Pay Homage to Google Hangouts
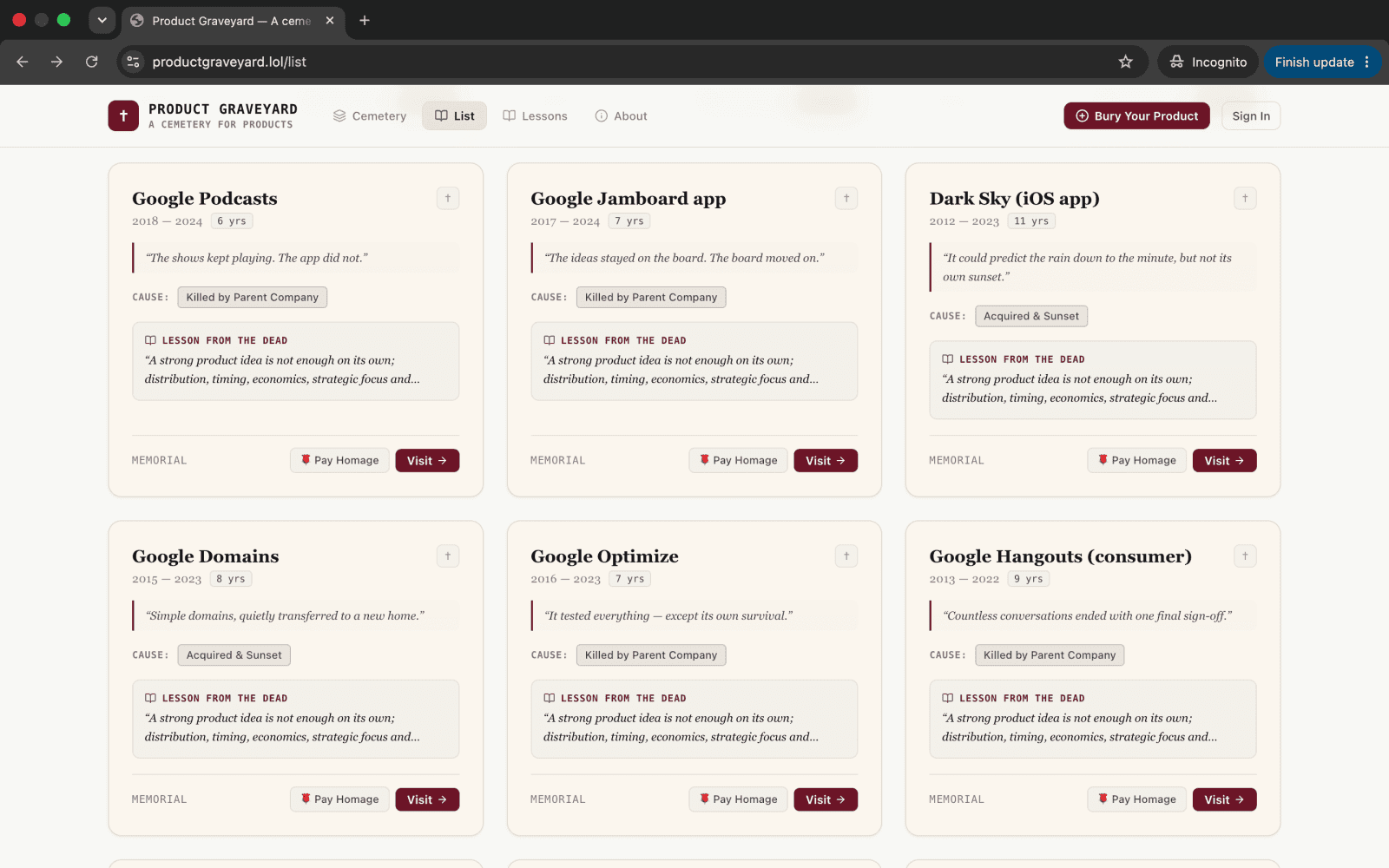Viewport: 1389px width, 868px height. coord(1137,799)
